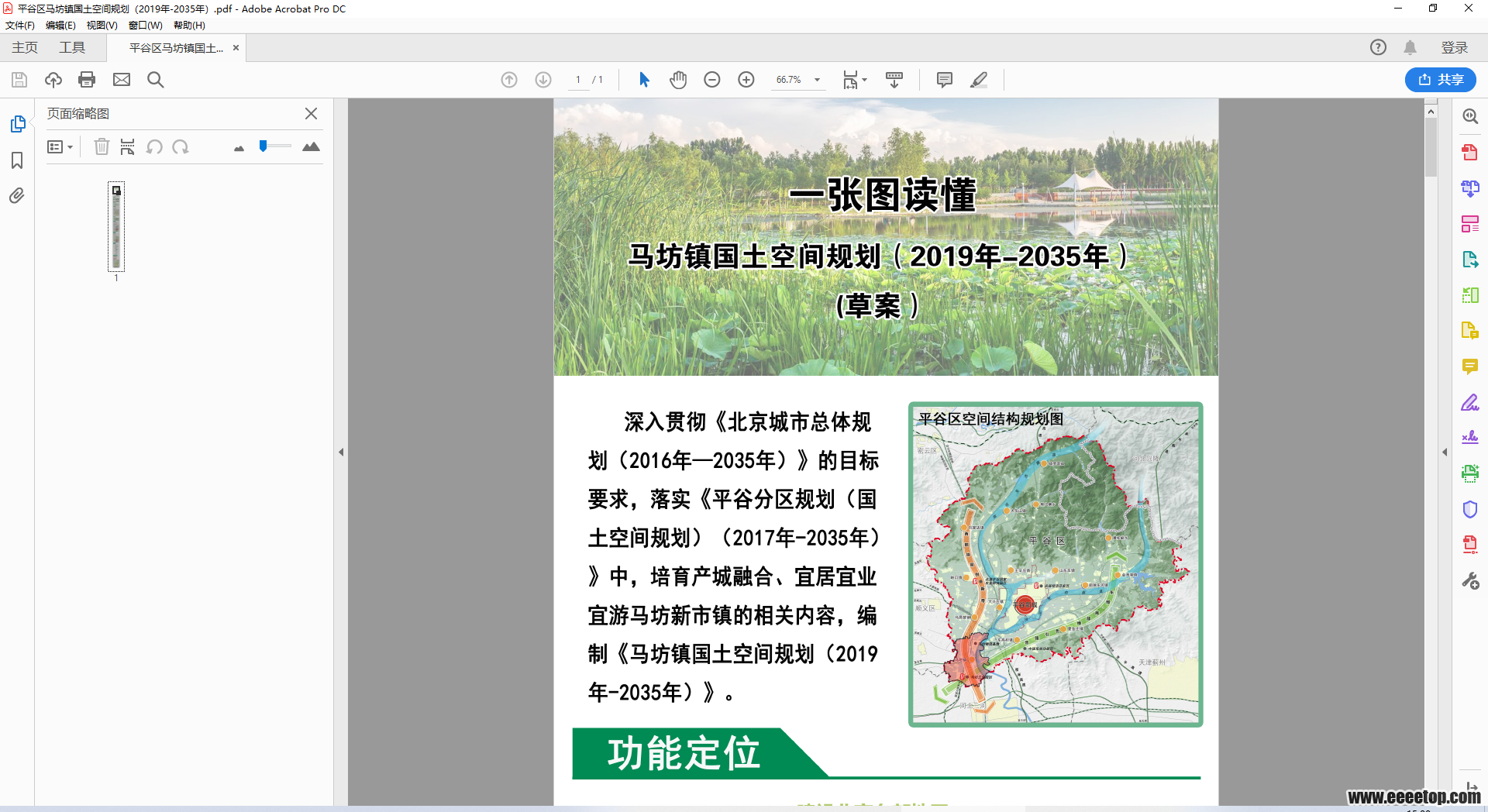Open the 编辑(E) menu

60,25
